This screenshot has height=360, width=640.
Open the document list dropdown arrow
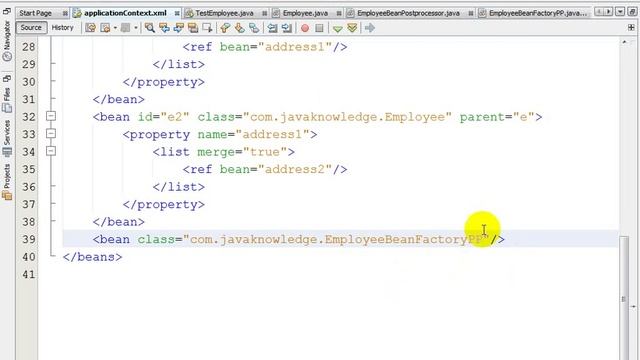[620, 12]
